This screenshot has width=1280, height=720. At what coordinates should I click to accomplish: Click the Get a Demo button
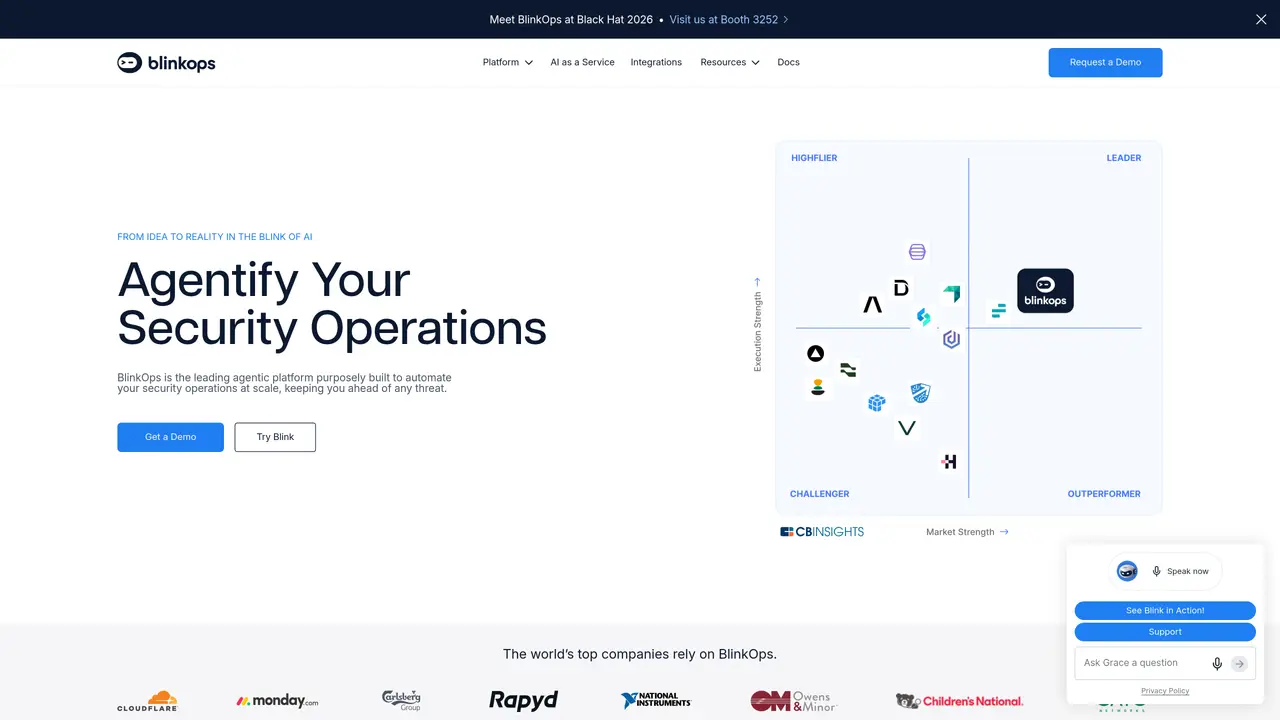[170, 437]
